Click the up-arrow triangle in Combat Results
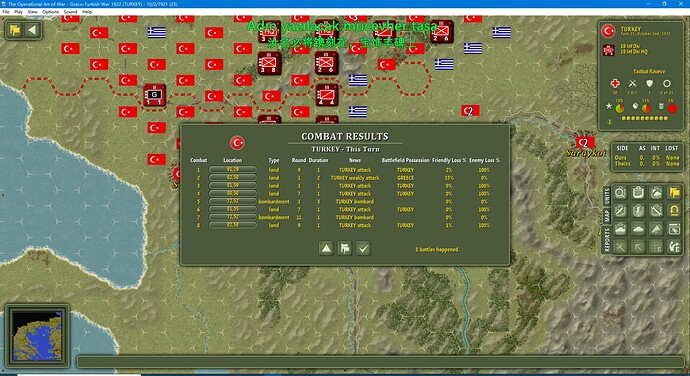This screenshot has height=376, width=690. point(326,248)
